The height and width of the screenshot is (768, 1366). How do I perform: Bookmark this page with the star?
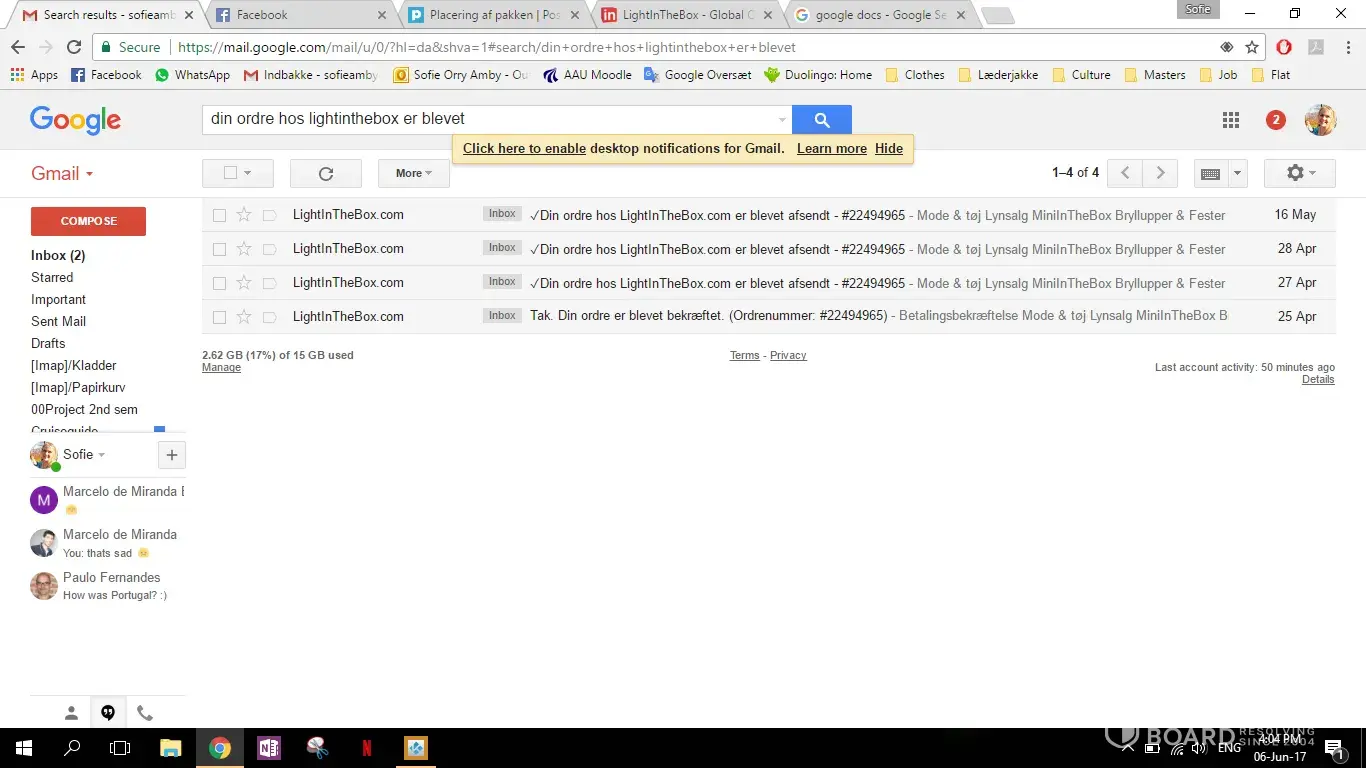click(1252, 47)
